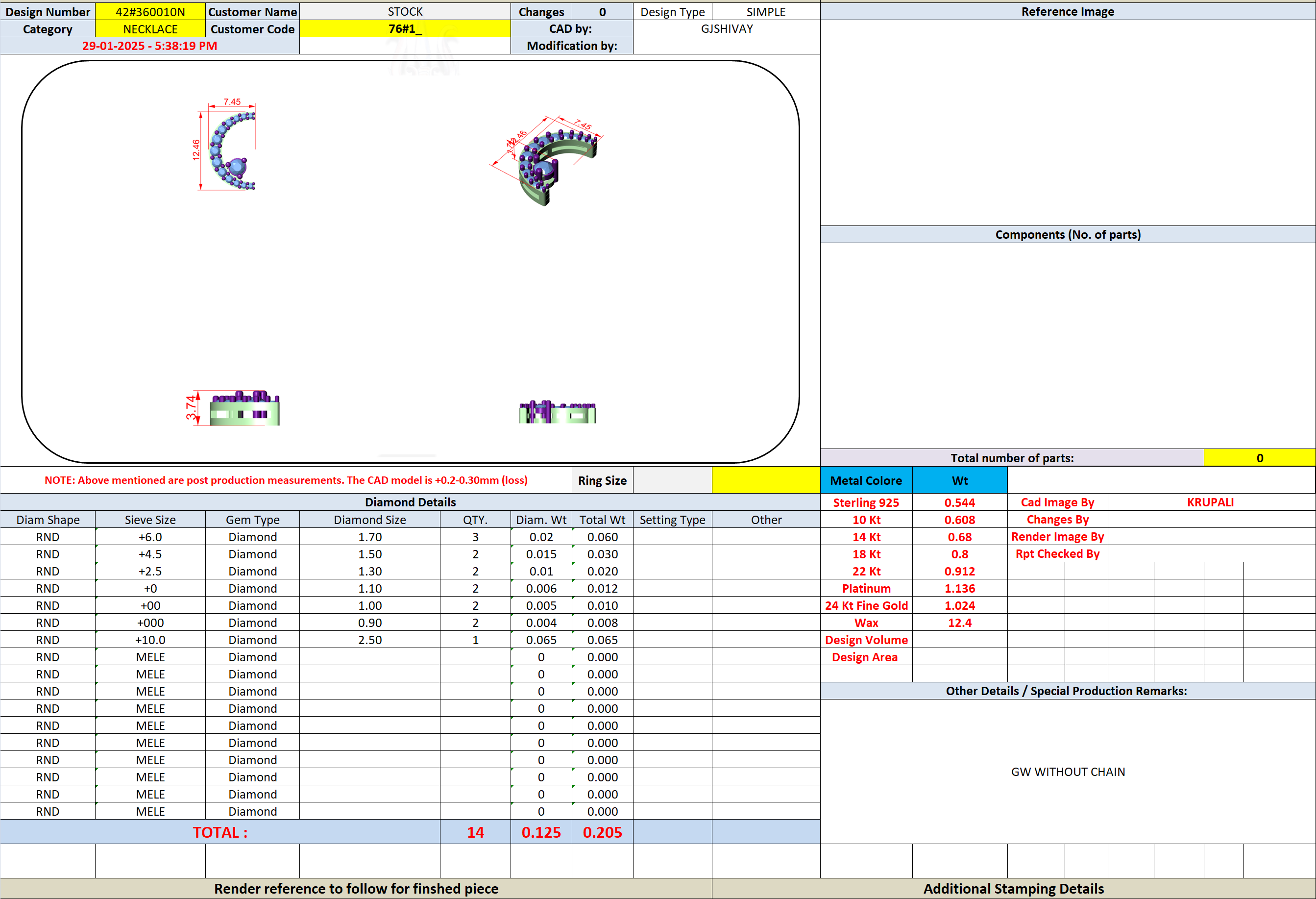Select total diamond weight 0.125
The image size is (1316, 899).
click(541, 832)
